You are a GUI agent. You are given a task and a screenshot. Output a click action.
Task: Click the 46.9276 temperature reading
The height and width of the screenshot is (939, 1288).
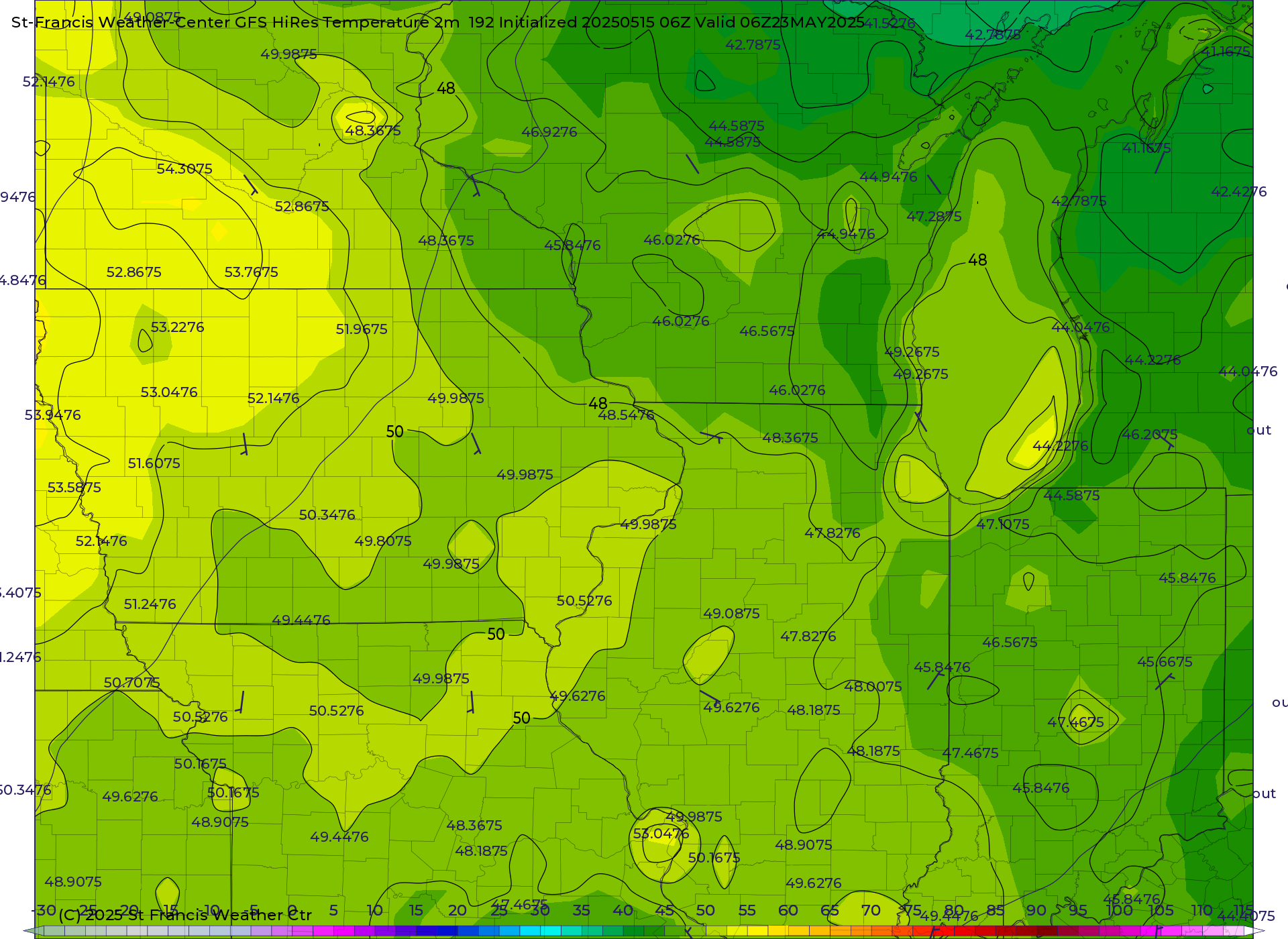(549, 132)
